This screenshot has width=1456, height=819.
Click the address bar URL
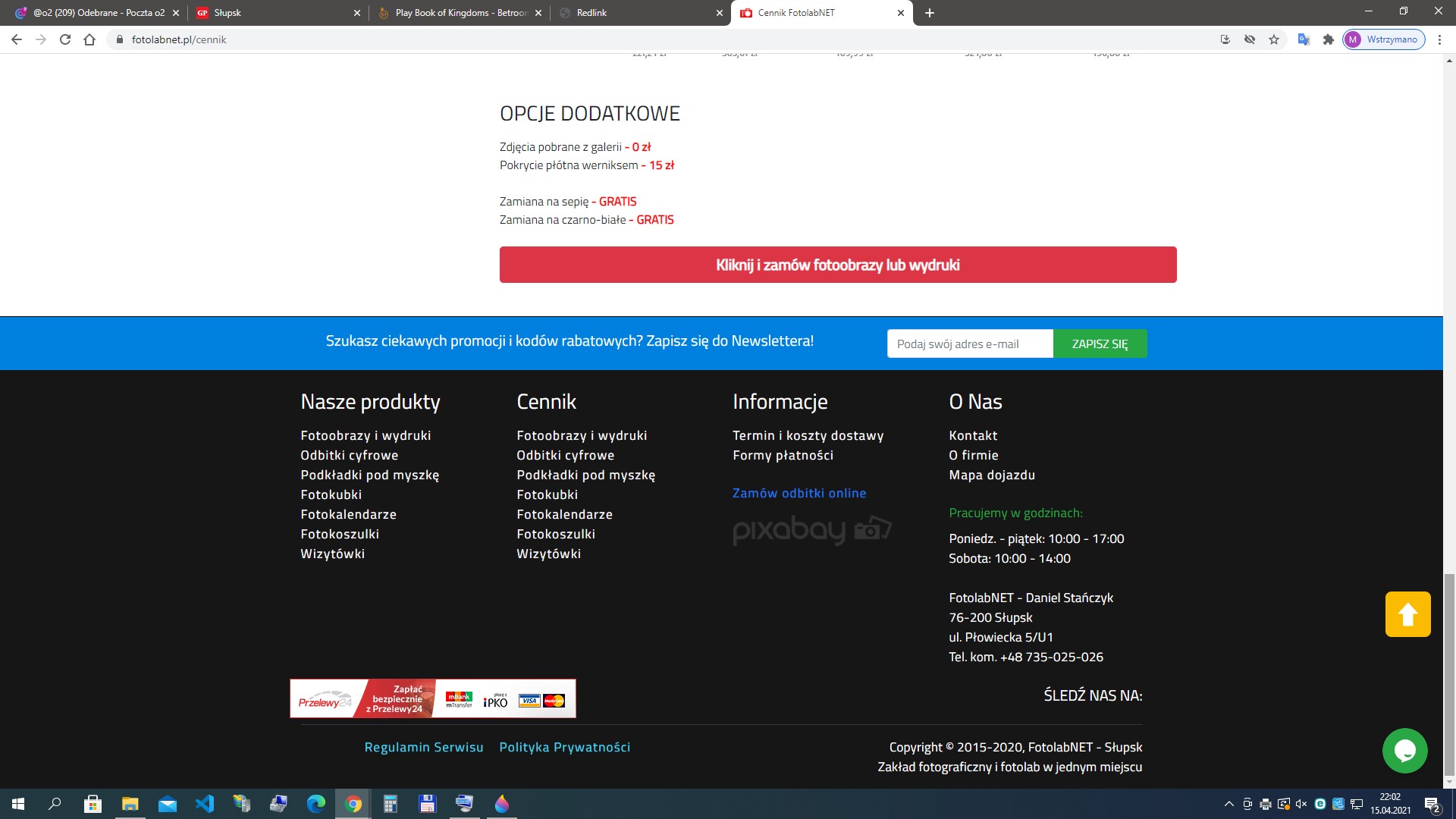click(179, 39)
